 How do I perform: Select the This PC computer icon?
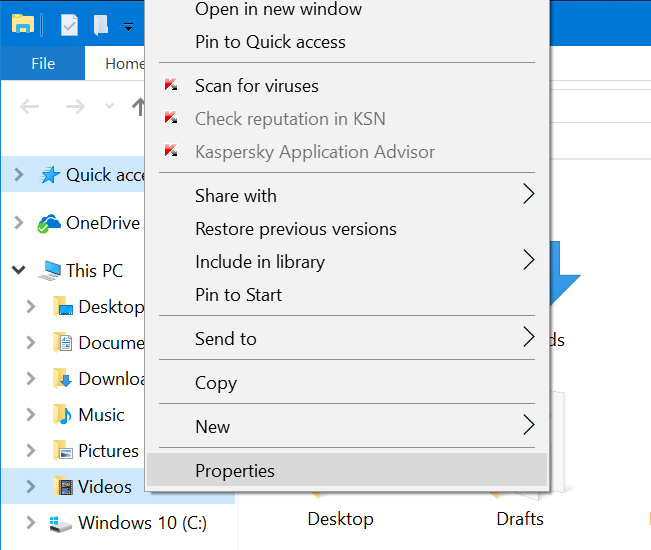(x=49, y=271)
